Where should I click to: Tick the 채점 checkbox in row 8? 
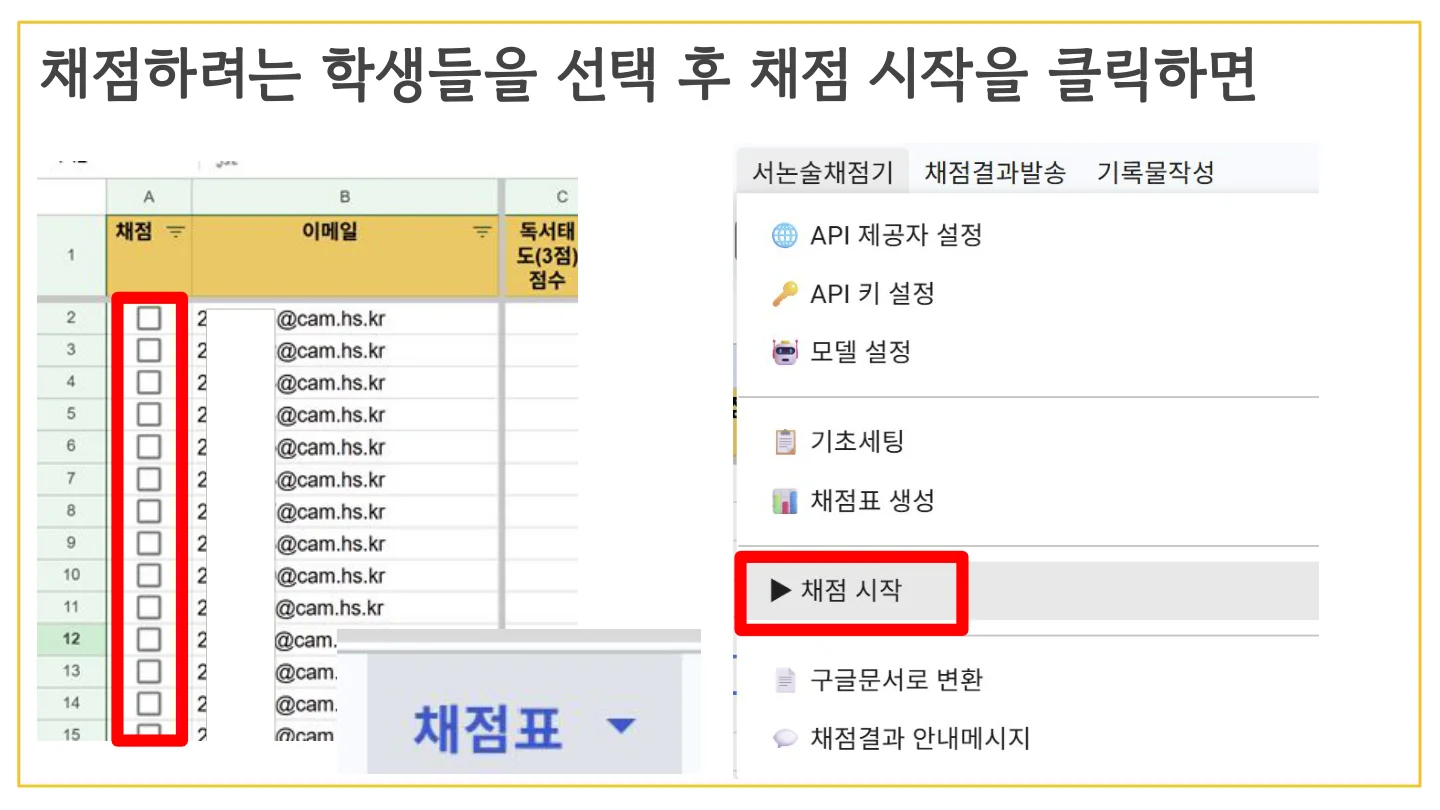149,511
